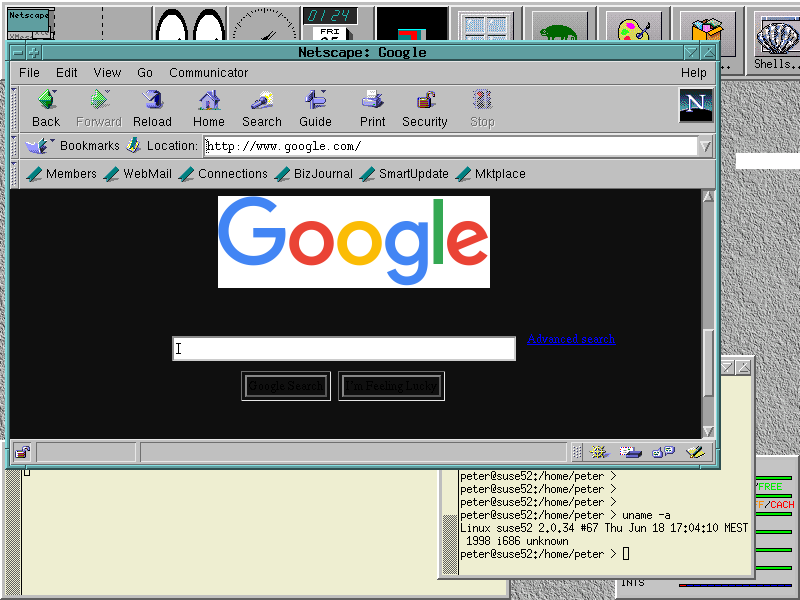
Task: Click the xeyes widget on the panel
Action: pyautogui.click(x=190, y=24)
